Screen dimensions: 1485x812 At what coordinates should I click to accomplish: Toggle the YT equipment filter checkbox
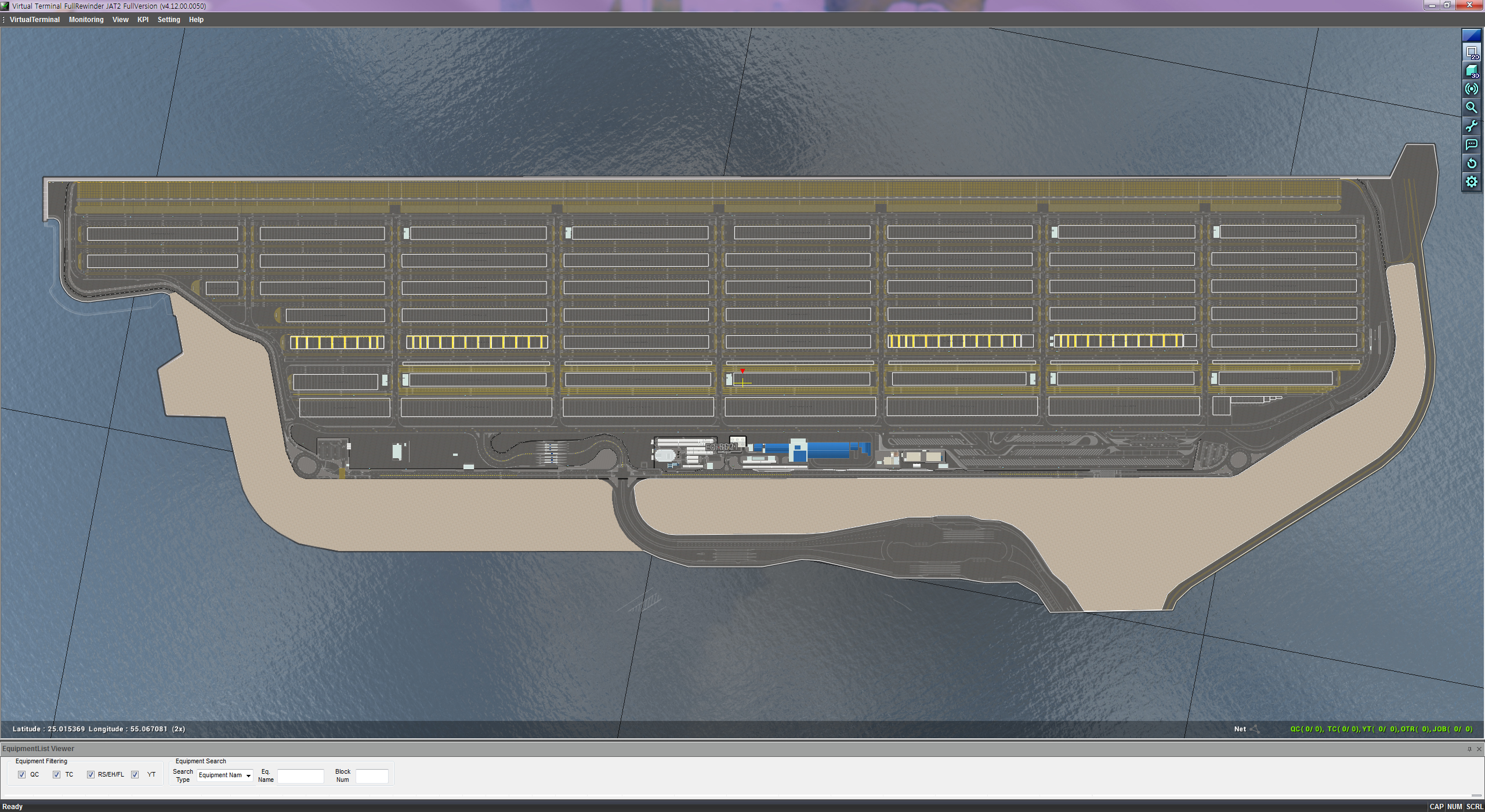135,775
